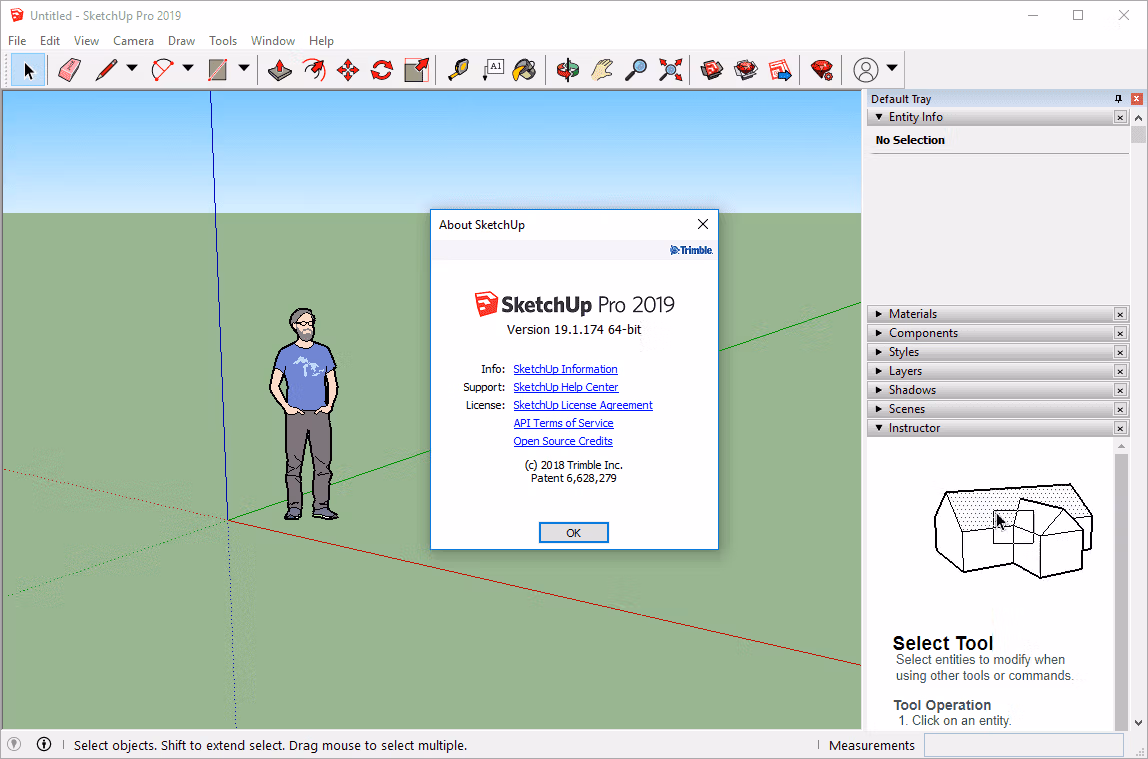Select the Eraser tool
The image size is (1148, 759).
point(70,70)
